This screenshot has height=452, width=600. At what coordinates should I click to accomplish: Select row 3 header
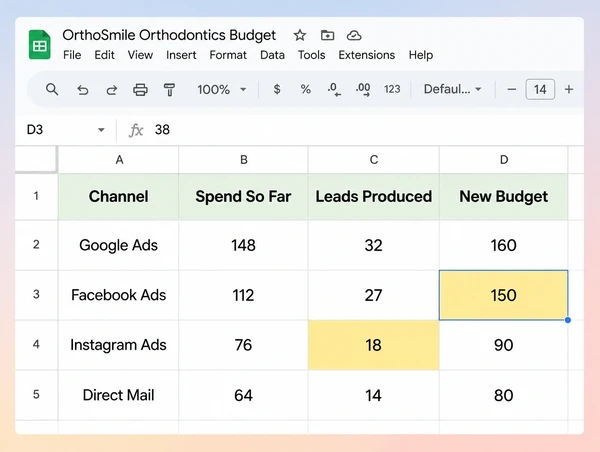tap(36, 295)
